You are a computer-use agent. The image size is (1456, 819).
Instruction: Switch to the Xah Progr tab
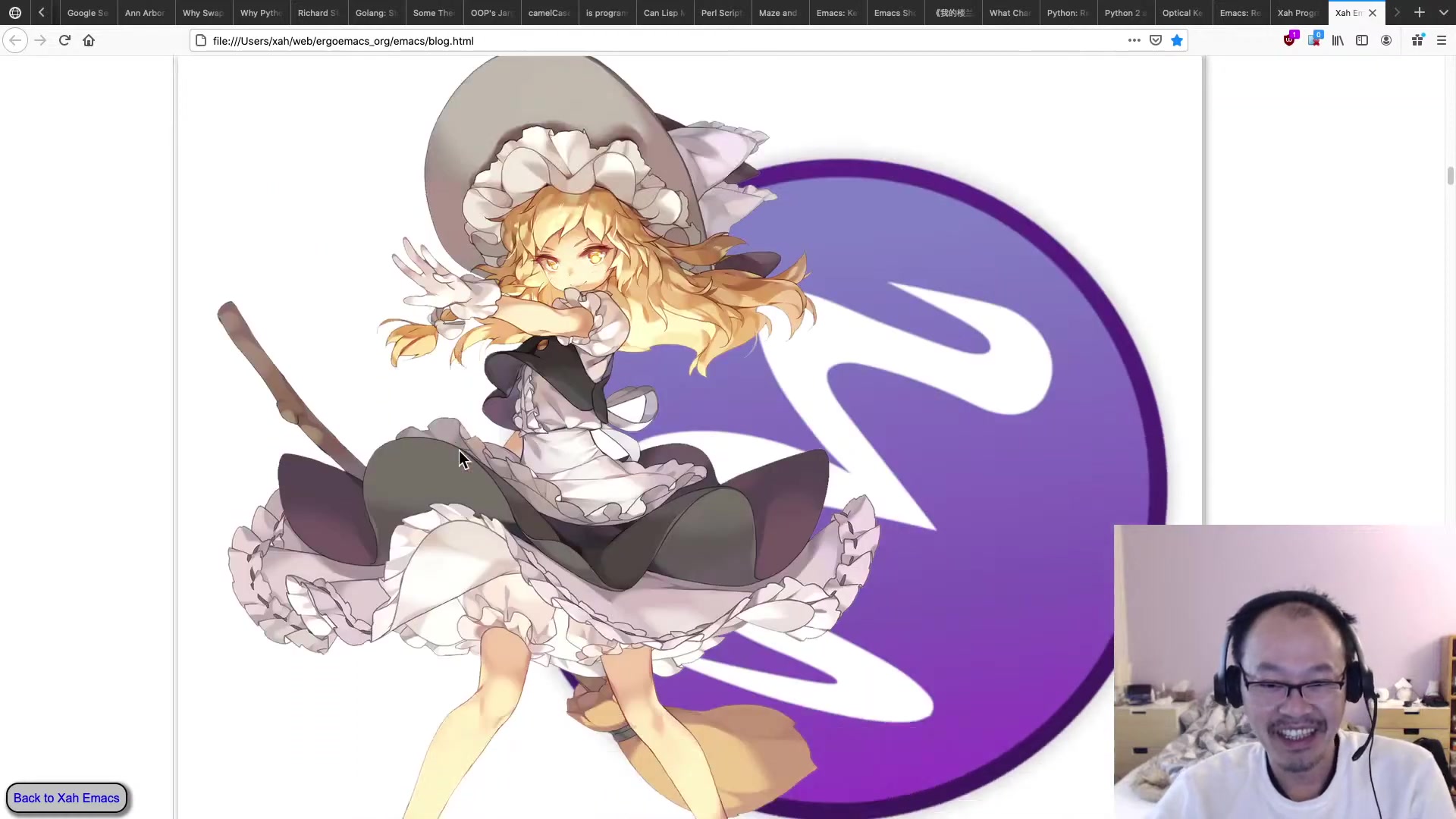pos(1298,13)
